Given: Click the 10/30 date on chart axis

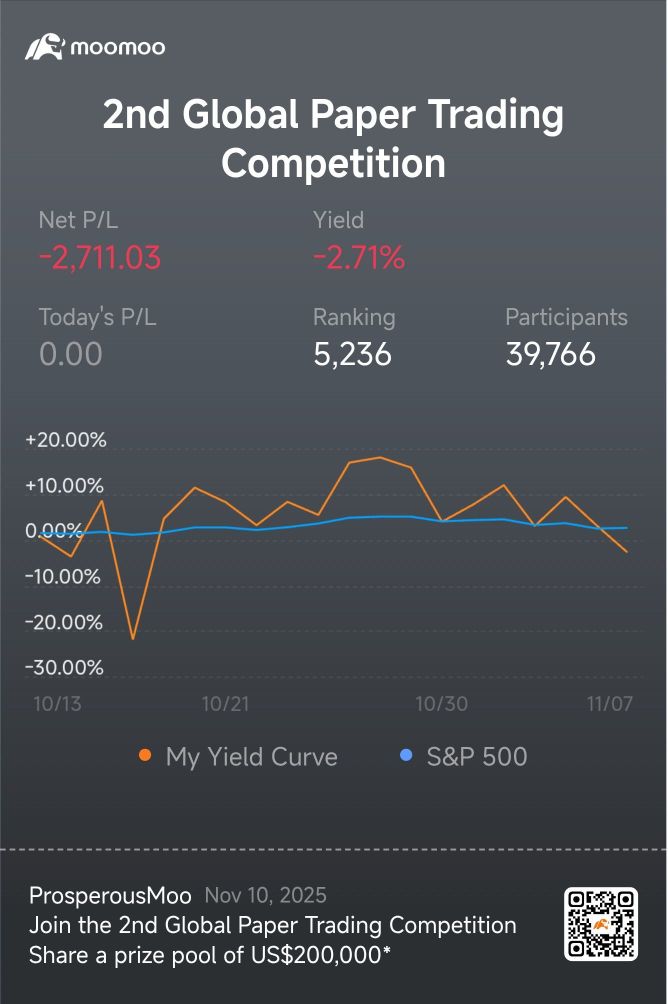Looking at the screenshot, I should click(x=441, y=704).
